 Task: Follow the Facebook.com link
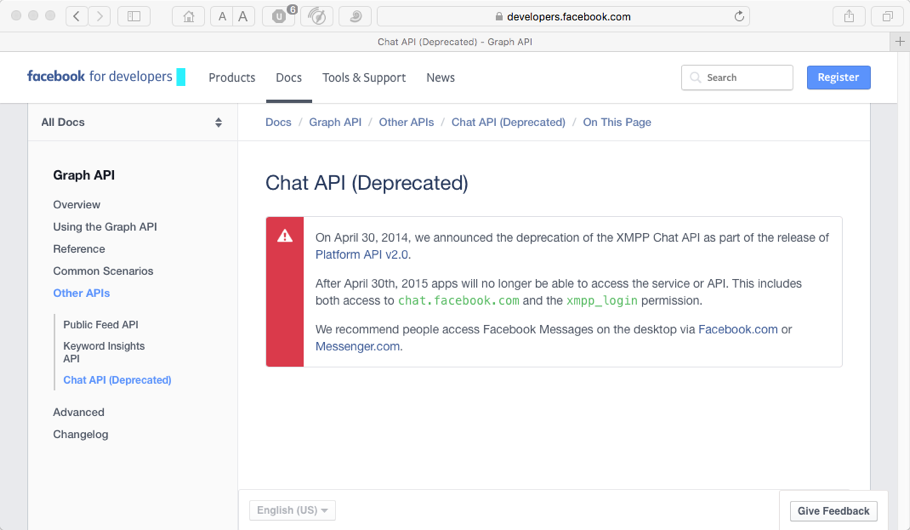tap(738, 329)
